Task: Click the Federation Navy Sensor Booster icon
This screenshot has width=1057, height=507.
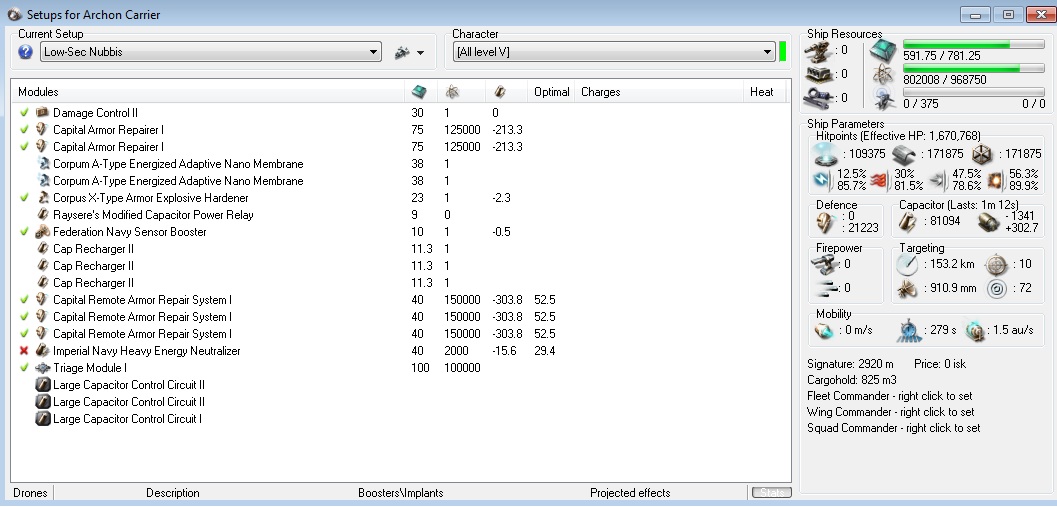Action: 42,231
